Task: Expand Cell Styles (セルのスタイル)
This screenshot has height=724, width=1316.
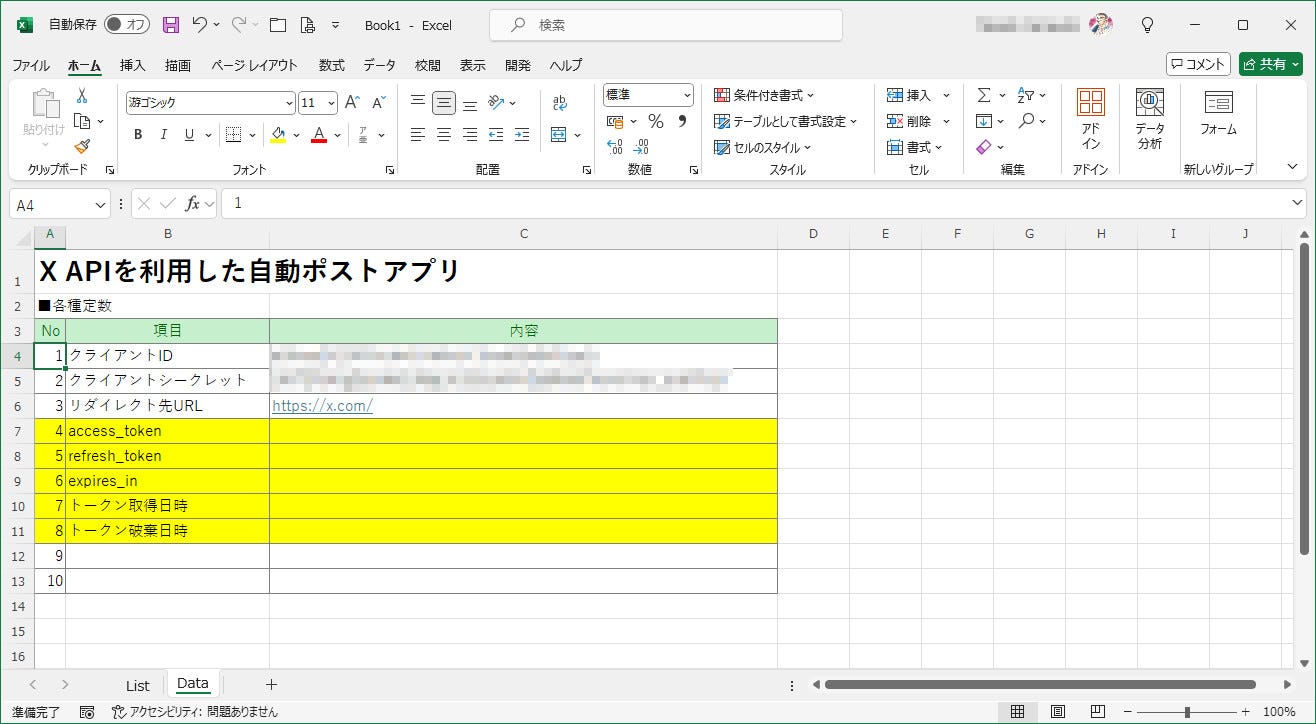Action: pos(763,147)
